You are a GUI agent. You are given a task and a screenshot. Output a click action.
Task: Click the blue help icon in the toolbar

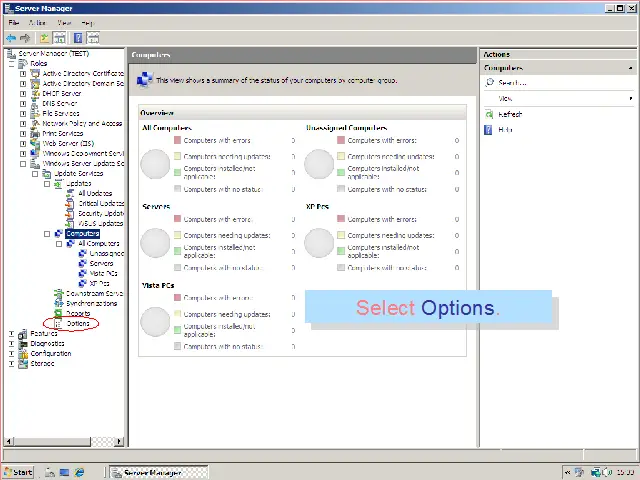pos(78,38)
